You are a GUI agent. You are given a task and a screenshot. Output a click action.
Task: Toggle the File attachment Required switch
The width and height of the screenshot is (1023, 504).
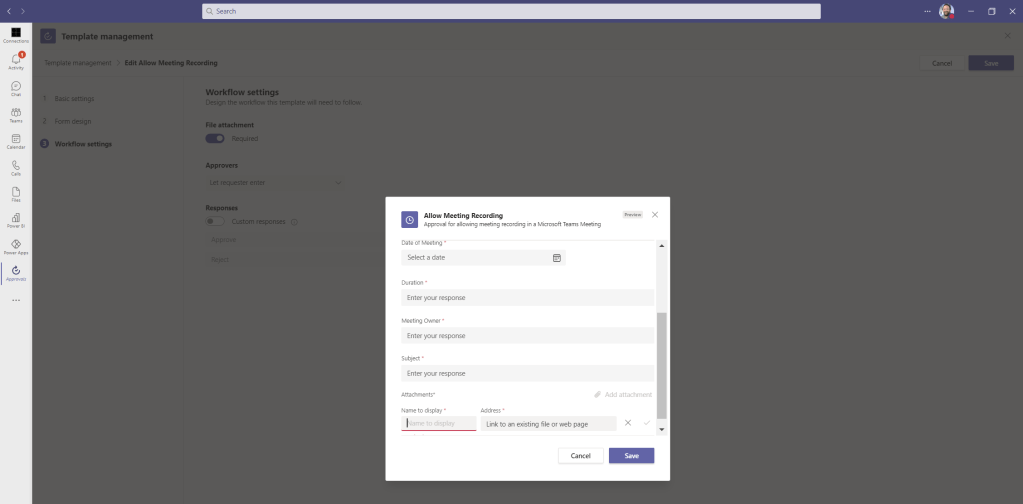(215, 139)
